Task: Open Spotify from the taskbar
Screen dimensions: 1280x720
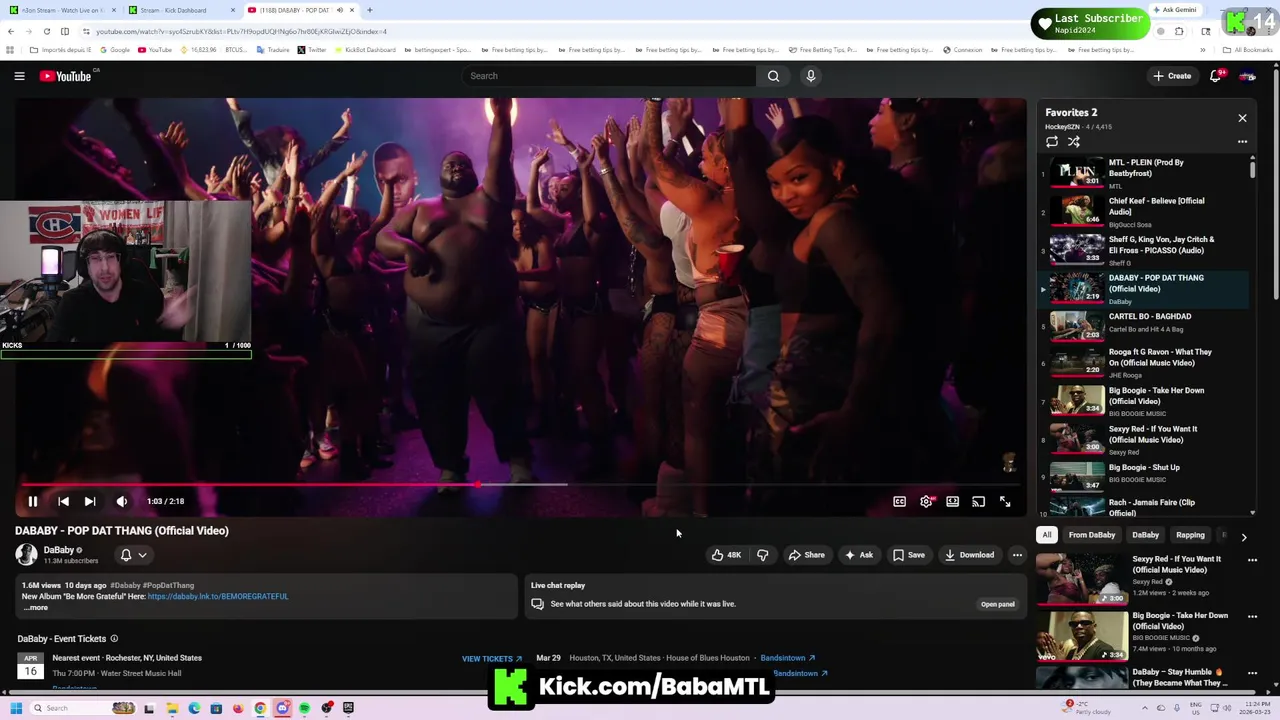Action: [x=304, y=708]
